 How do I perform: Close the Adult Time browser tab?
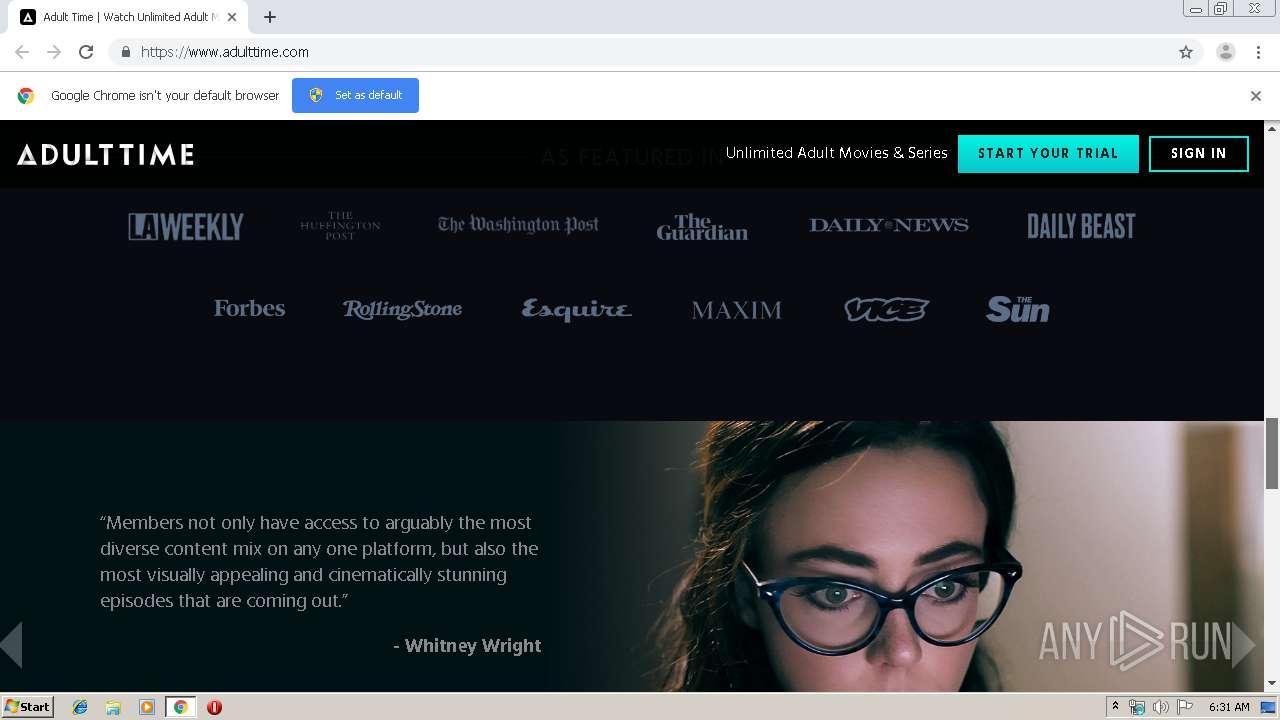pyautogui.click(x=232, y=17)
